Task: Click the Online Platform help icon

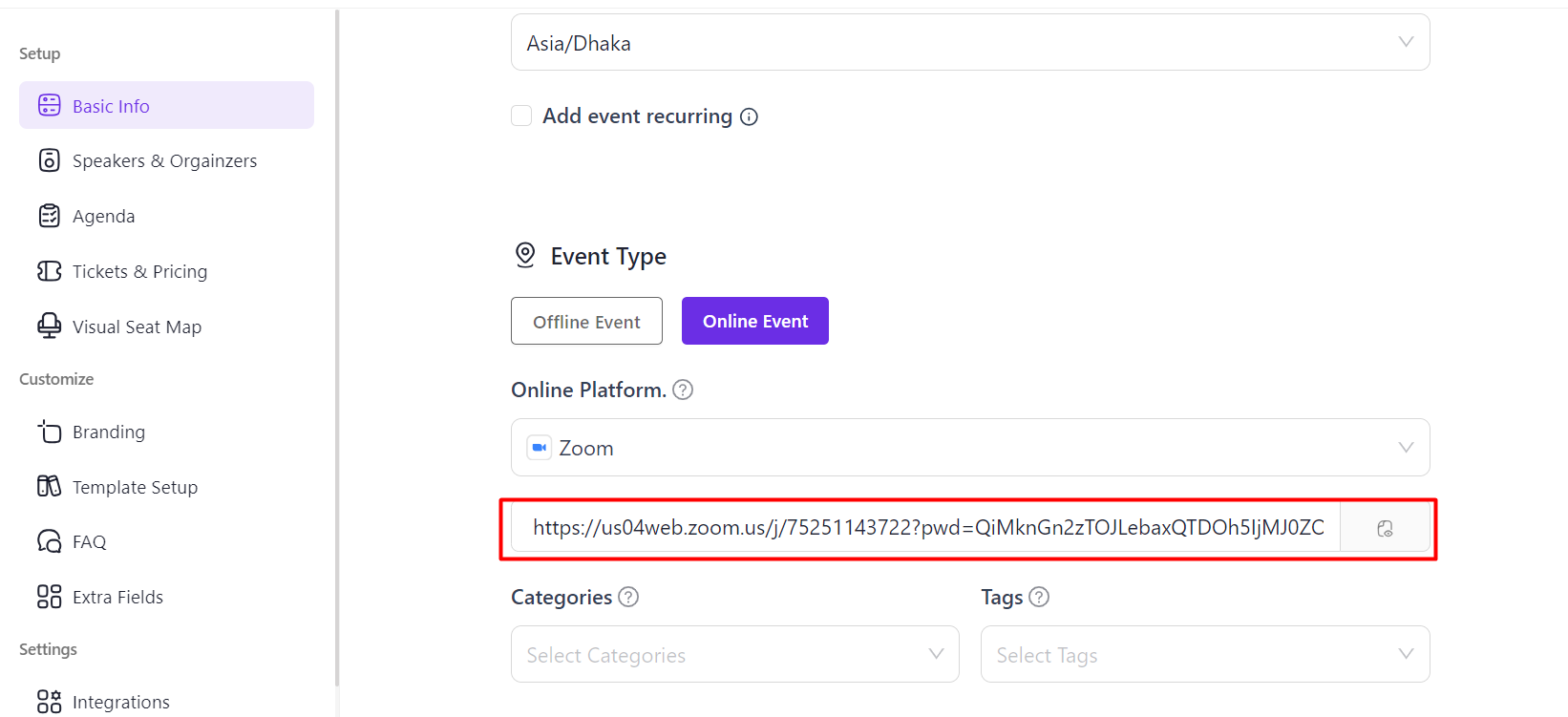Action: (x=683, y=390)
